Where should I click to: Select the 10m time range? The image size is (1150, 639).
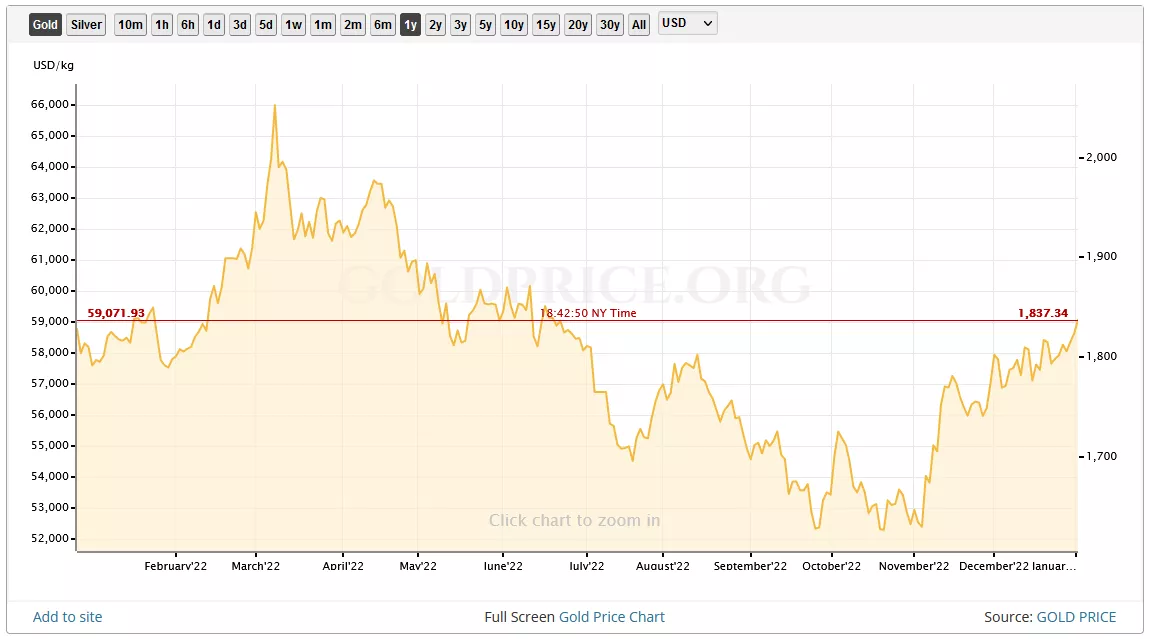pyautogui.click(x=130, y=25)
